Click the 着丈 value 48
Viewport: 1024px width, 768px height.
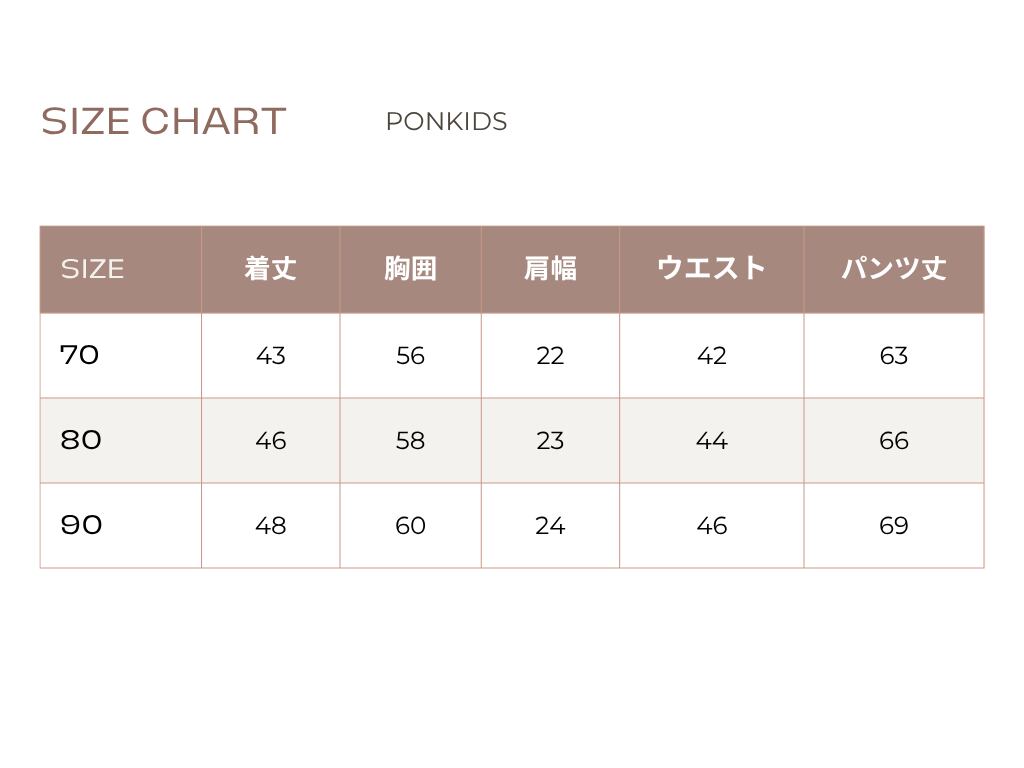(270, 526)
